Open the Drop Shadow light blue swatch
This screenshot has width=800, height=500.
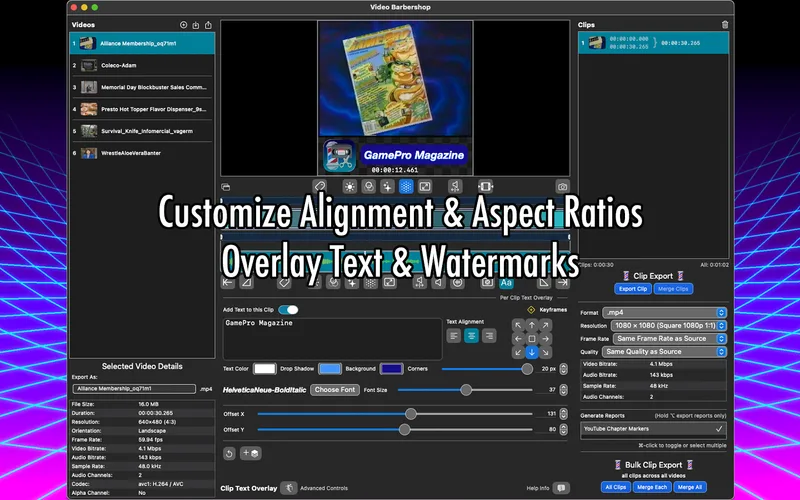(330, 369)
